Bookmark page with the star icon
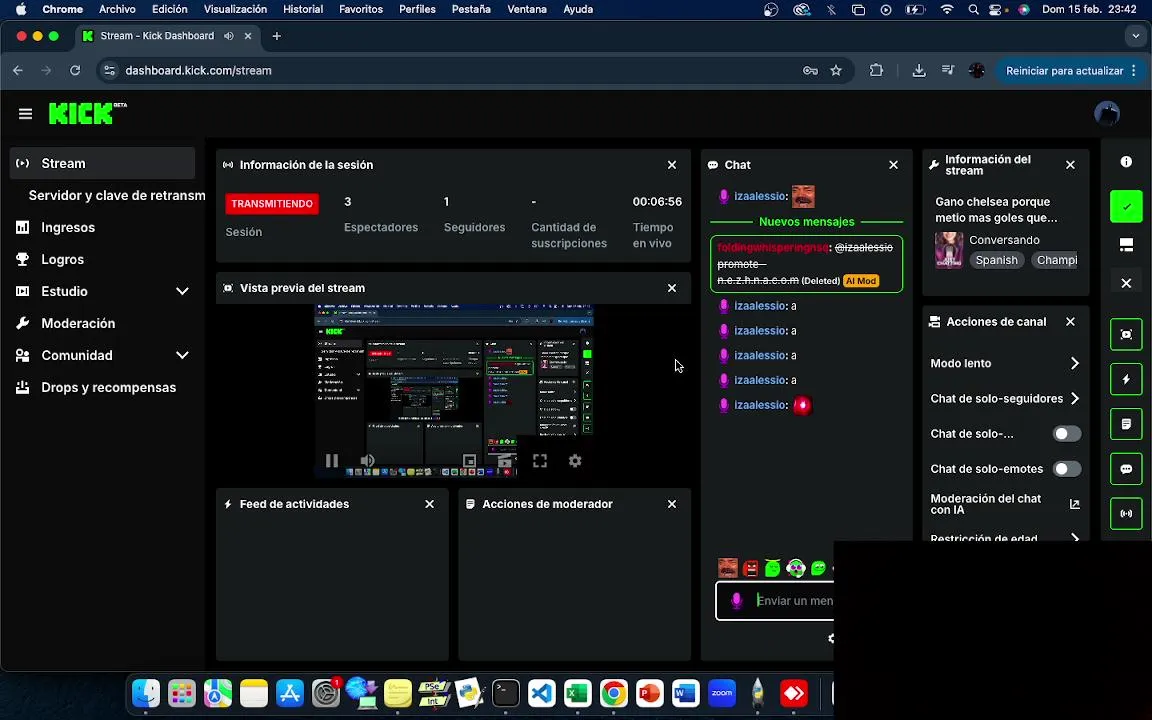Image resolution: width=1152 pixels, height=720 pixels. click(836, 71)
